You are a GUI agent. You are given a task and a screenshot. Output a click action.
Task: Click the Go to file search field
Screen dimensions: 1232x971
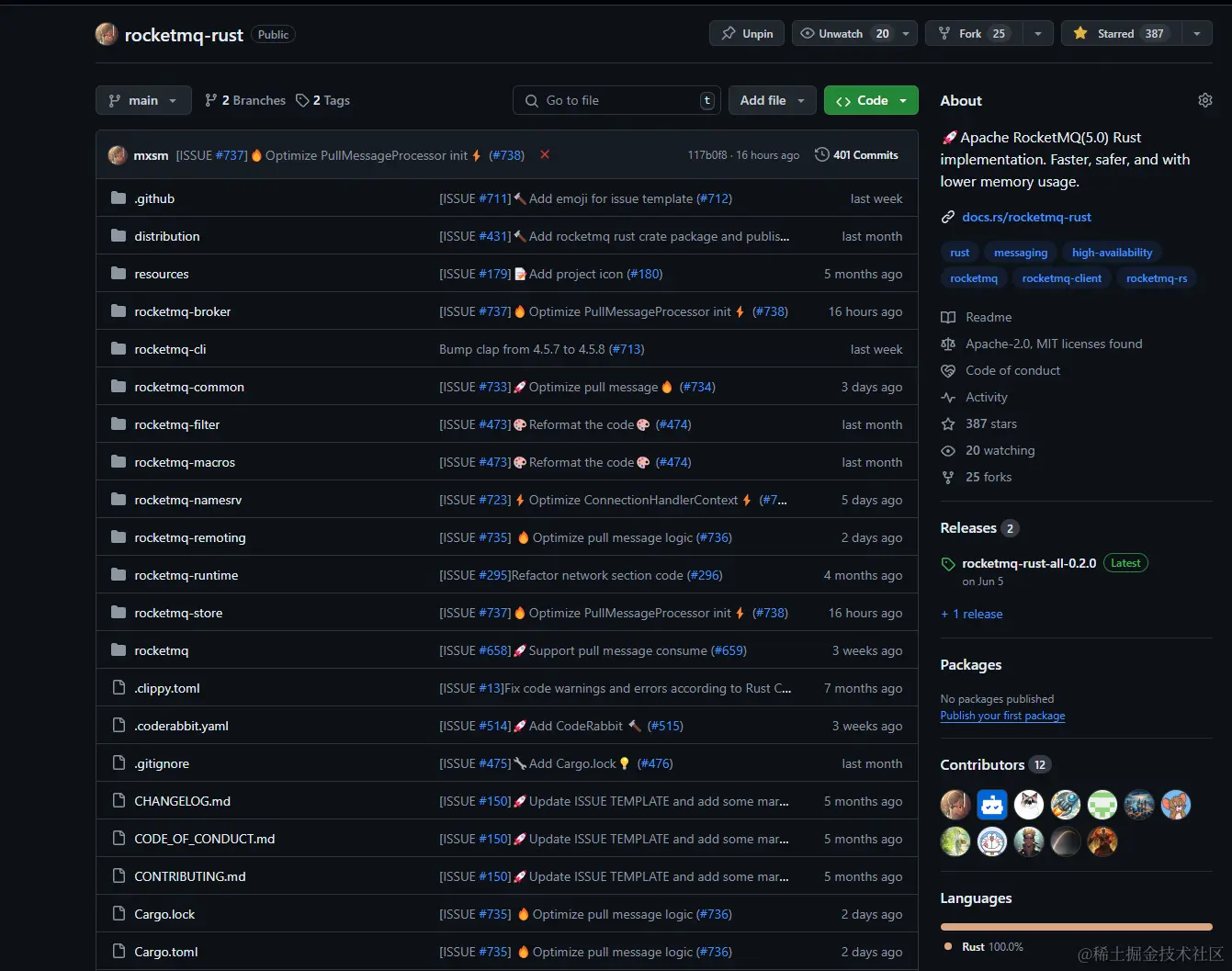point(616,100)
